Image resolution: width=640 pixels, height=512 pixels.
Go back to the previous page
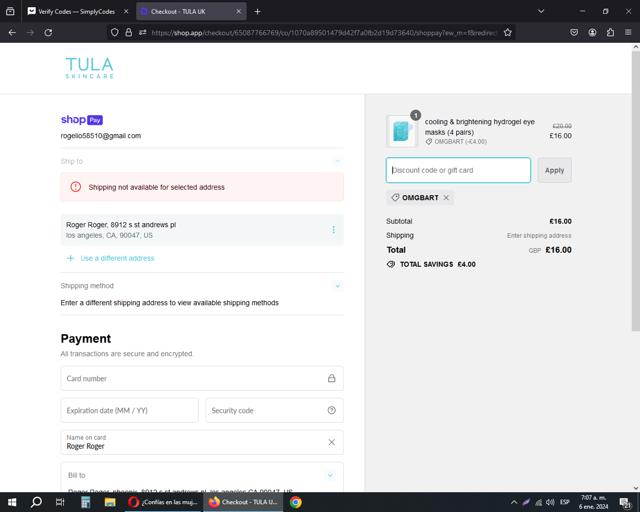click(x=12, y=33)
